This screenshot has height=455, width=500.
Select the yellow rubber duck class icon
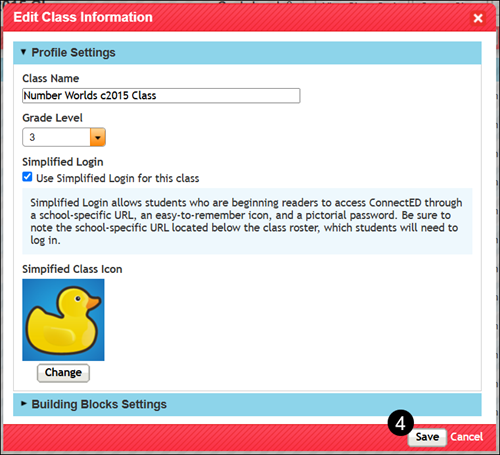[63, 320]
